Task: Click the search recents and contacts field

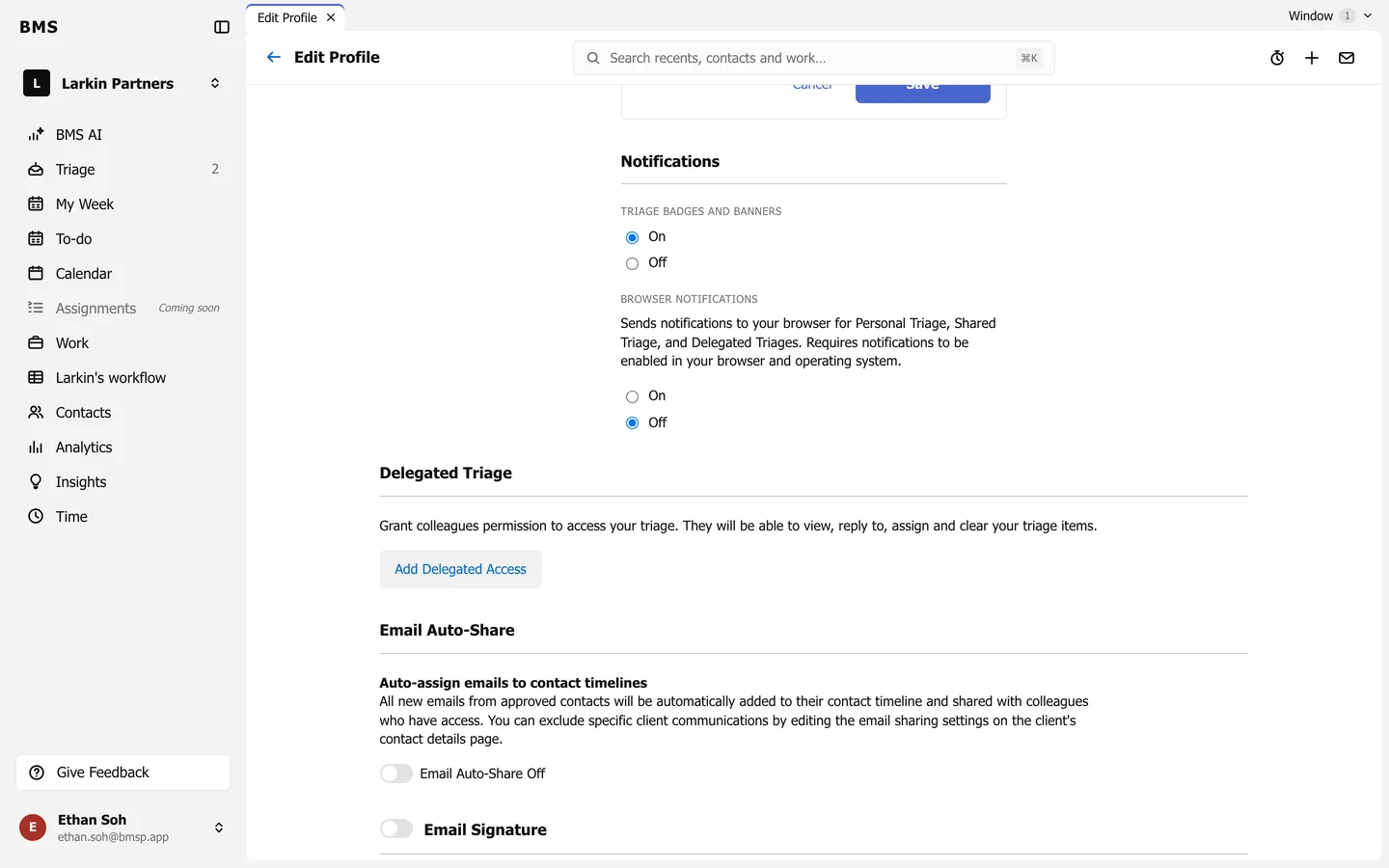Action: (x=814, y=58)
